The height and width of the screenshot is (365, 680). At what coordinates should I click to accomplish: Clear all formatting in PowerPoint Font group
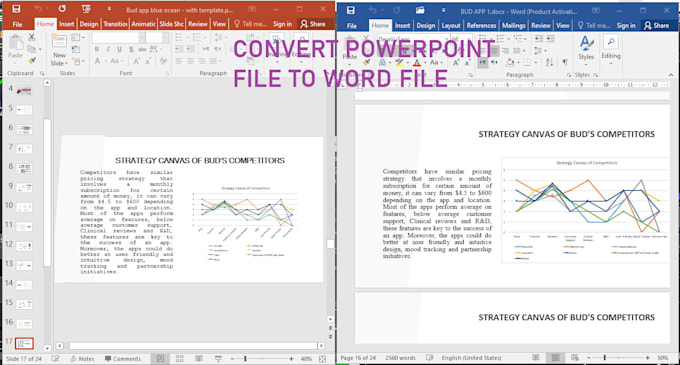(x=163, y=61)
